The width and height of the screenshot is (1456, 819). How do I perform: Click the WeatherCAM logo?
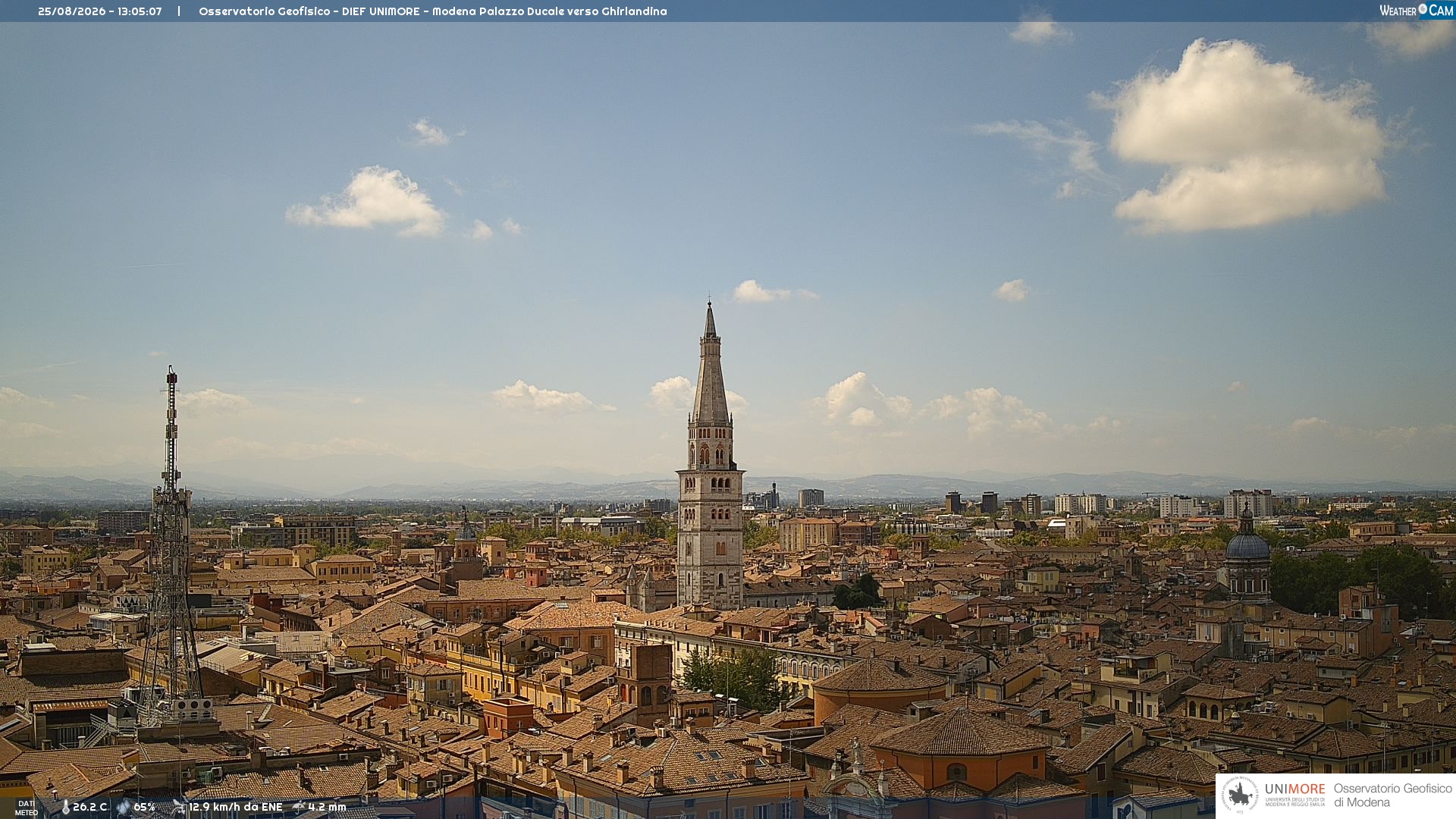1416,11
